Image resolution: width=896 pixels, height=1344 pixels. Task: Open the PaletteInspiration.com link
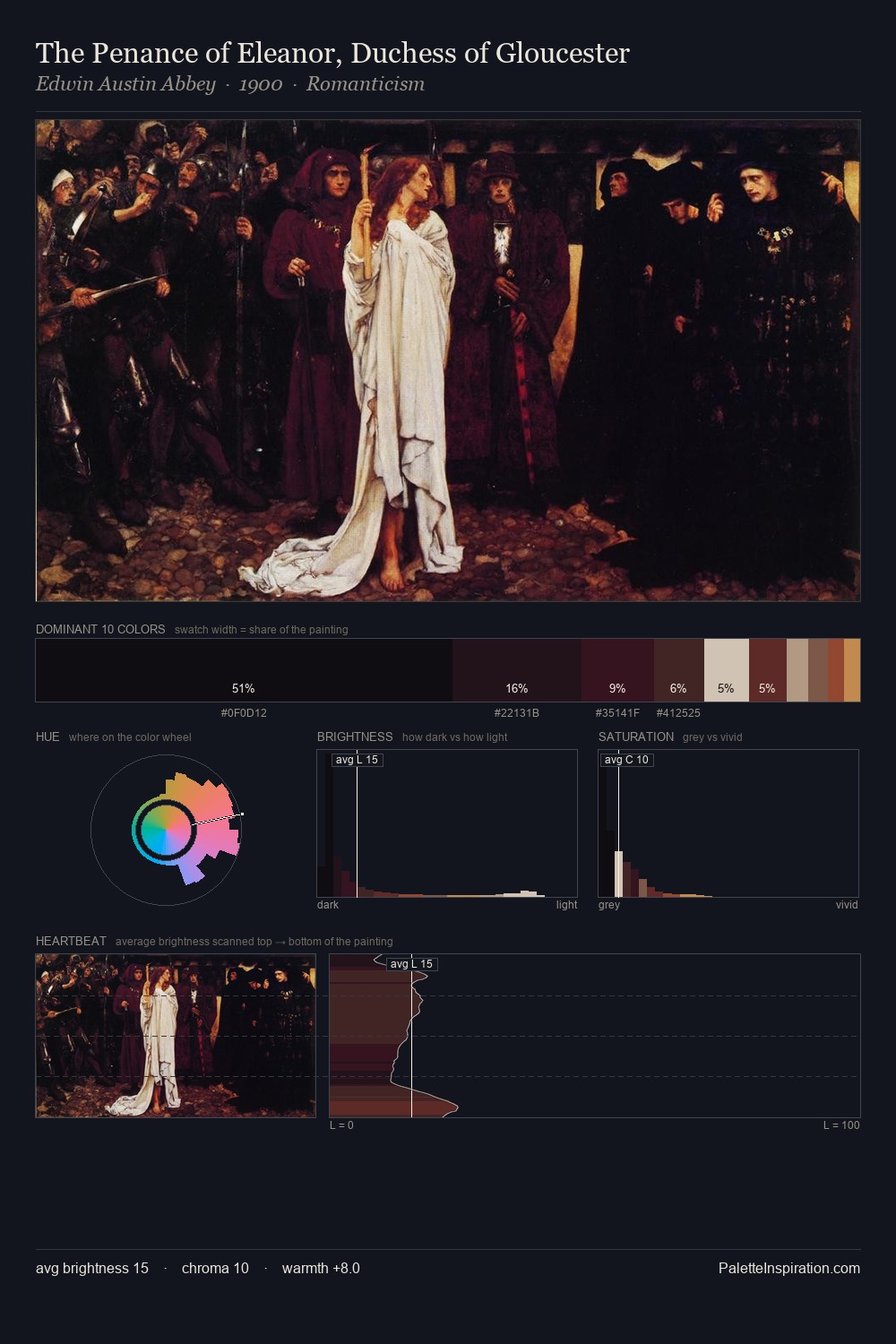coord(789,1268)
